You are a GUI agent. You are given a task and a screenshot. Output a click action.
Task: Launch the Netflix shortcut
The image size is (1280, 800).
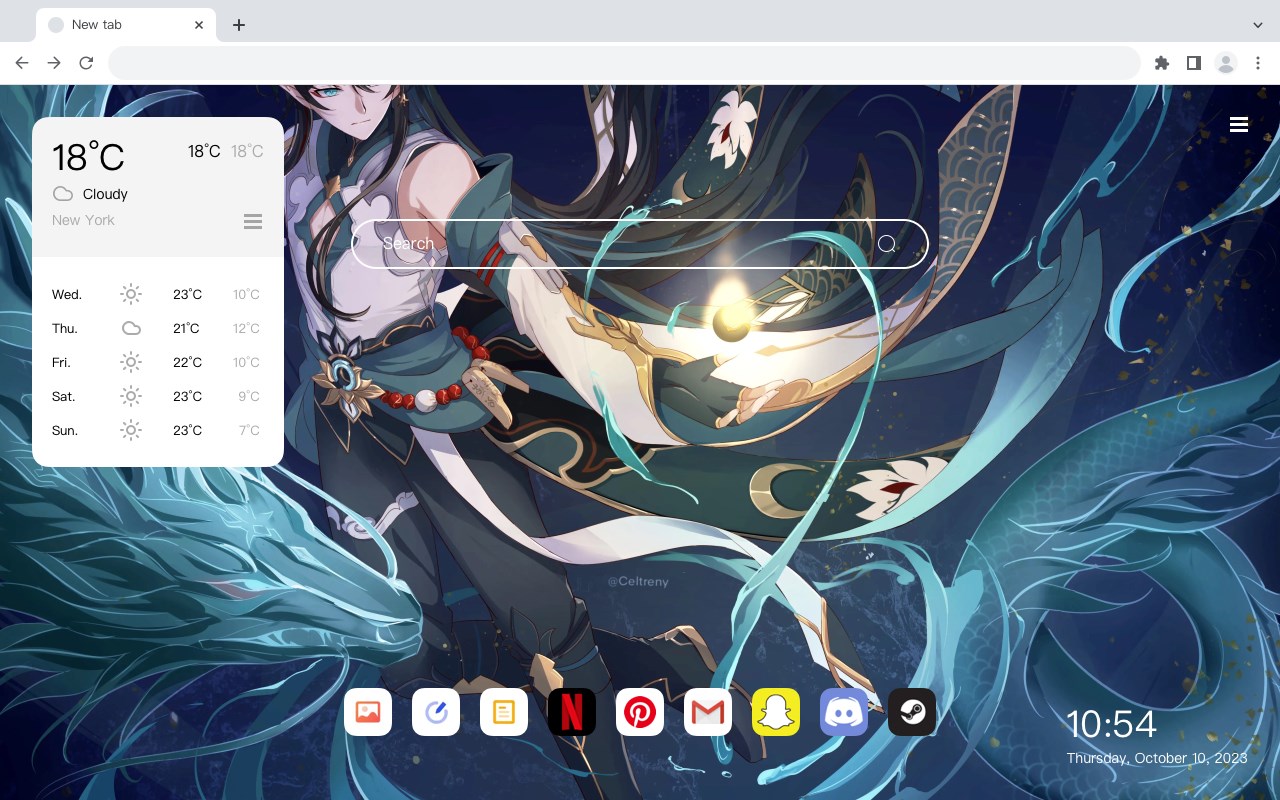(572, 712)
